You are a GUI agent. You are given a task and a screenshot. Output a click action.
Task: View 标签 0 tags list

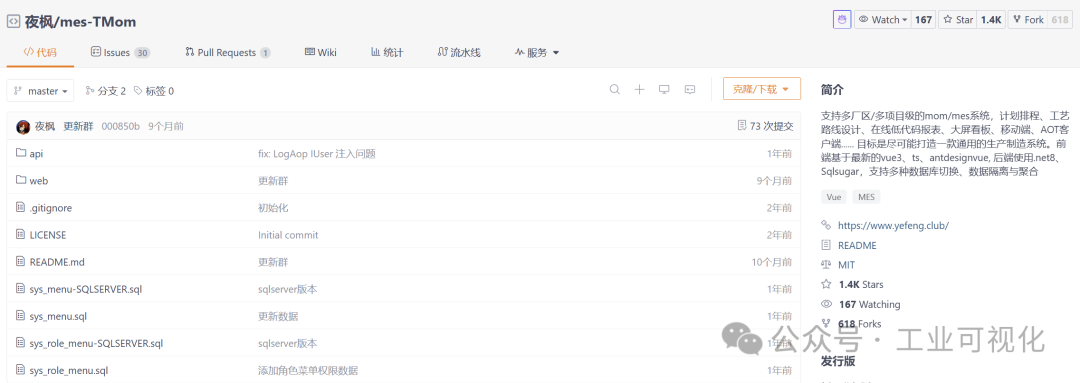pos(154,90)
